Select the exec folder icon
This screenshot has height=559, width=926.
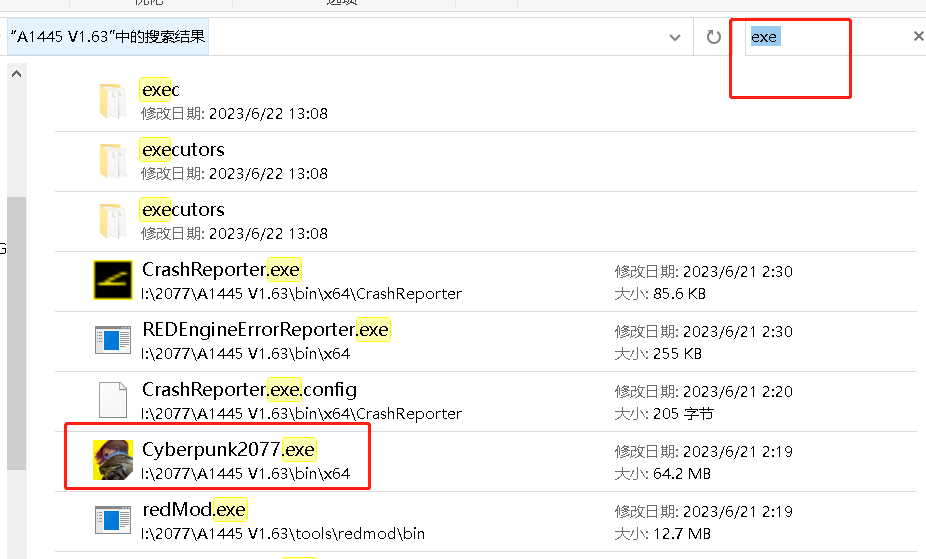tap(113, 101)
